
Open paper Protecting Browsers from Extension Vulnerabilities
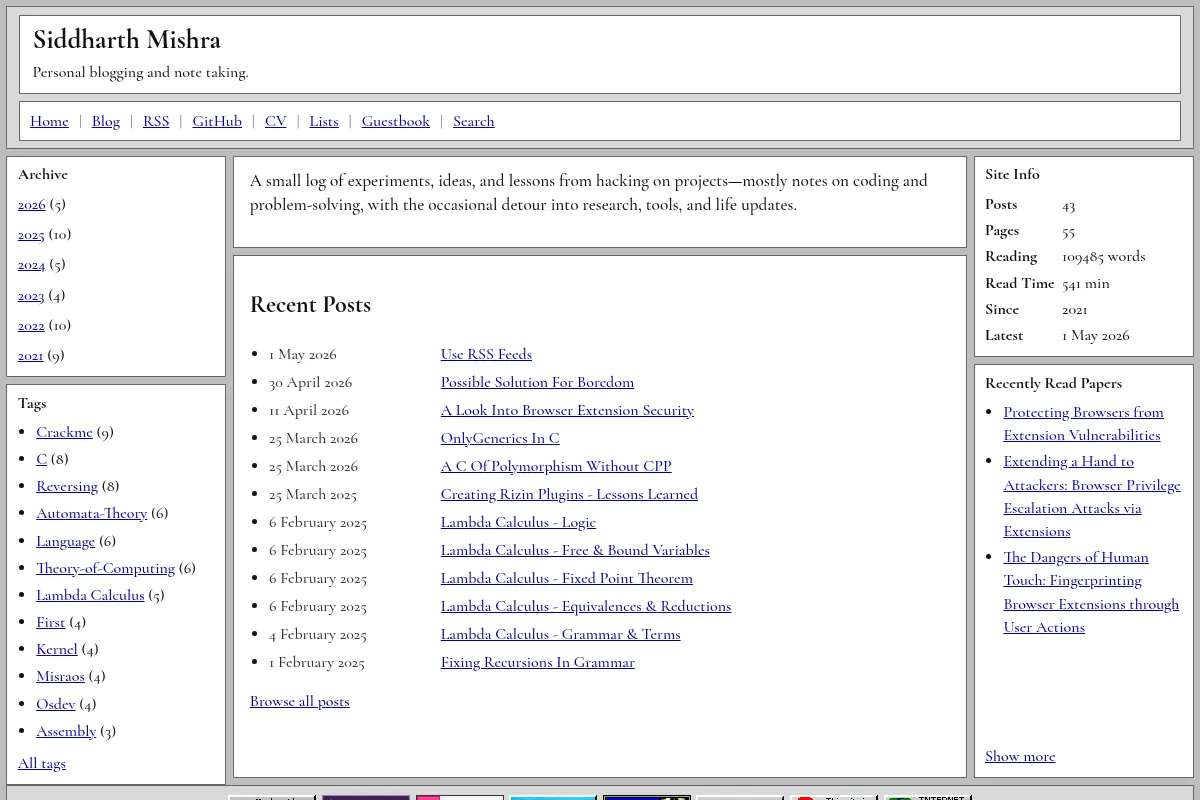[1084, 423]
